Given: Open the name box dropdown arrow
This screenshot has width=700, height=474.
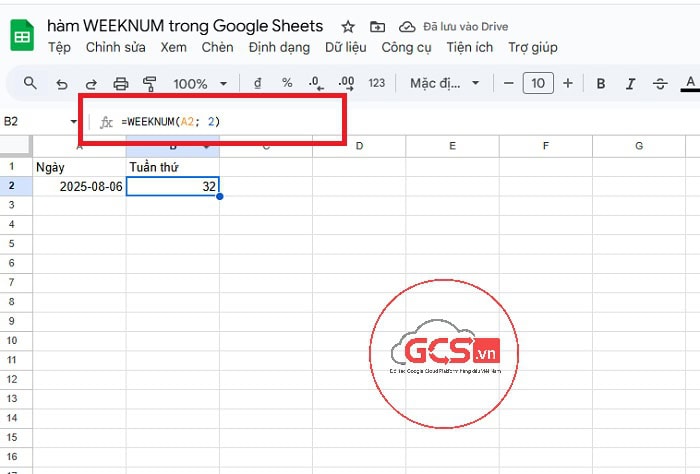Looking at the screenshot, I should 74,122.
